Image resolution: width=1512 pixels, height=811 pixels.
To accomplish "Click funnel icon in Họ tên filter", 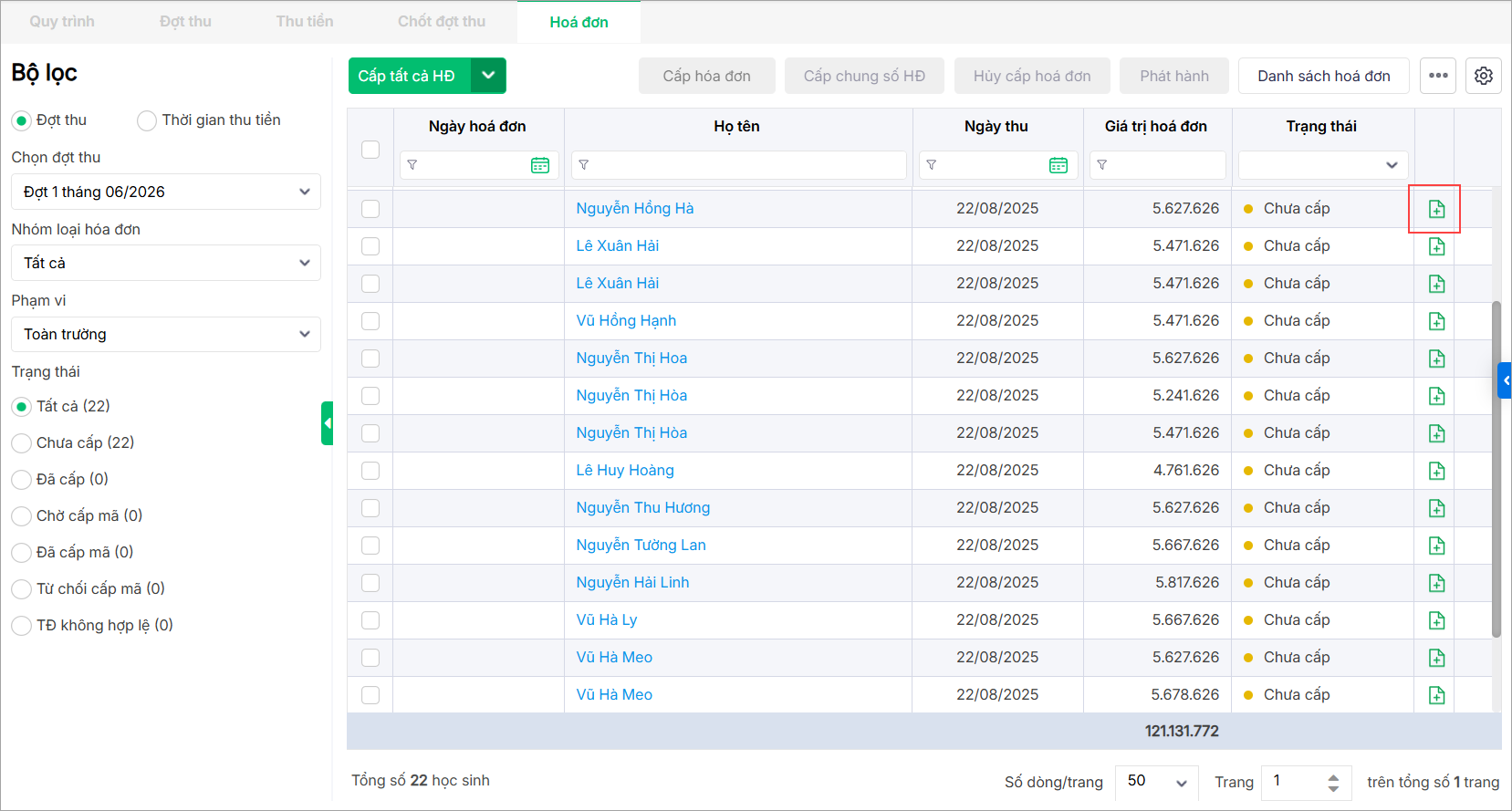I will click(x=584, y=165).
